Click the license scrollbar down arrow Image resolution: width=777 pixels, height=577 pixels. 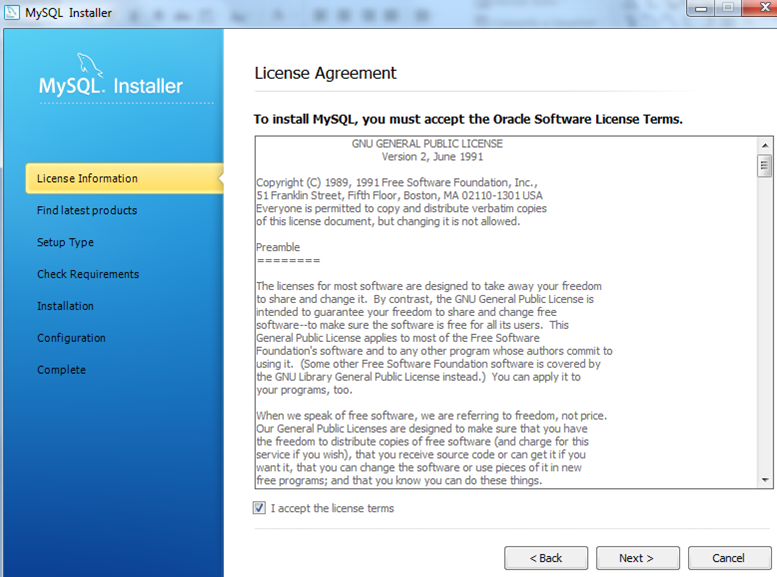tap(765, 480)
